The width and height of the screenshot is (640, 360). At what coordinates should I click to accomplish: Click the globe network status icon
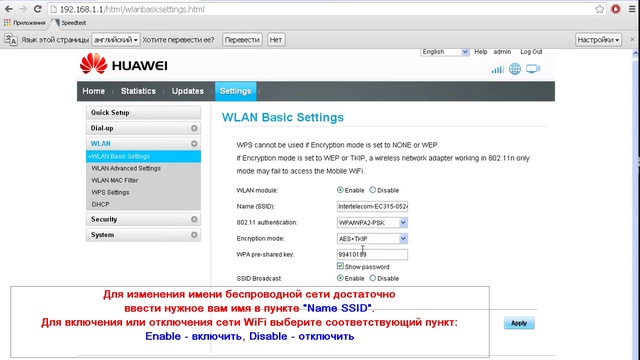coord(515,69)
